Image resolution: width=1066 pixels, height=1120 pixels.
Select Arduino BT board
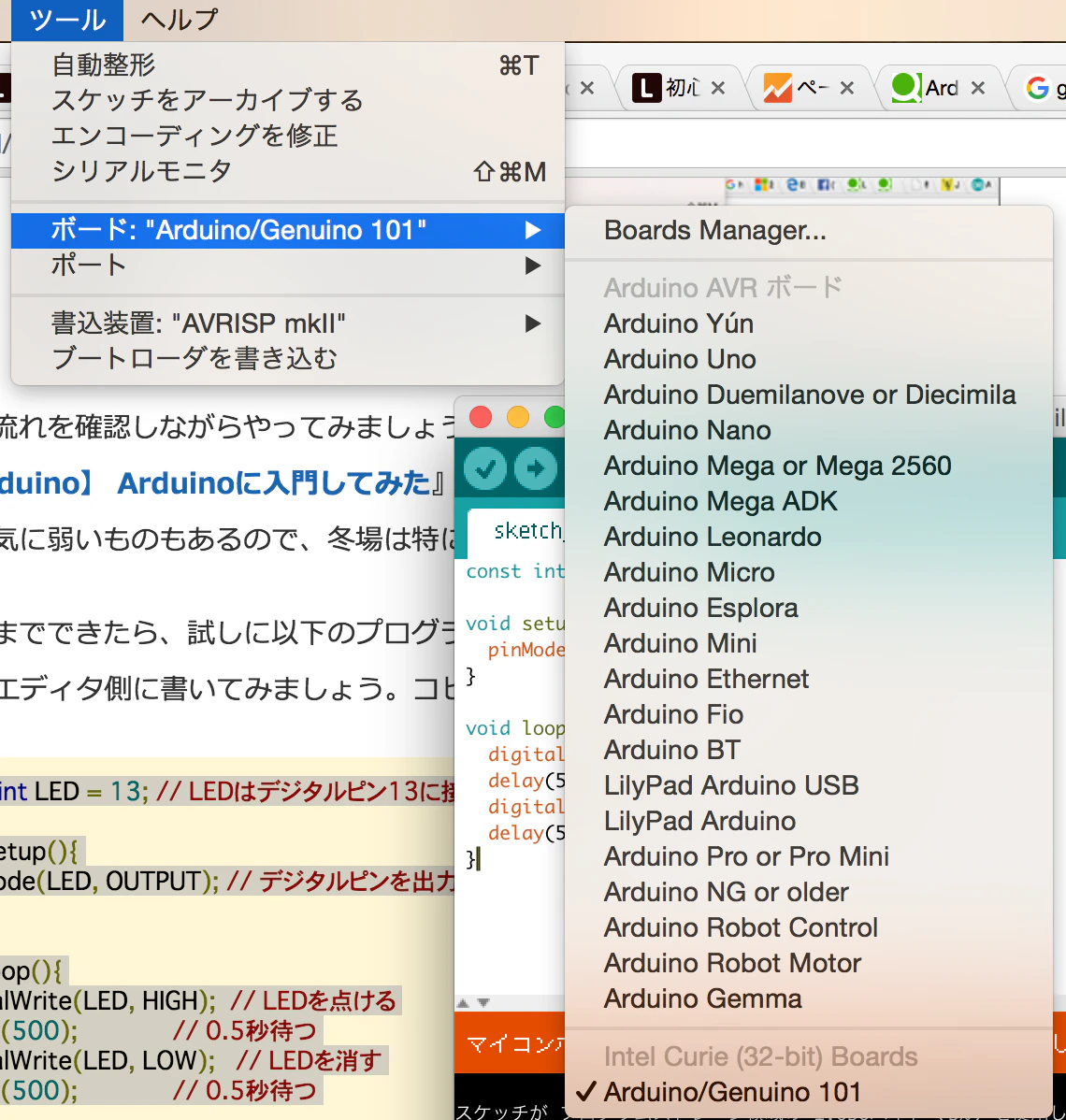[809, 750]
